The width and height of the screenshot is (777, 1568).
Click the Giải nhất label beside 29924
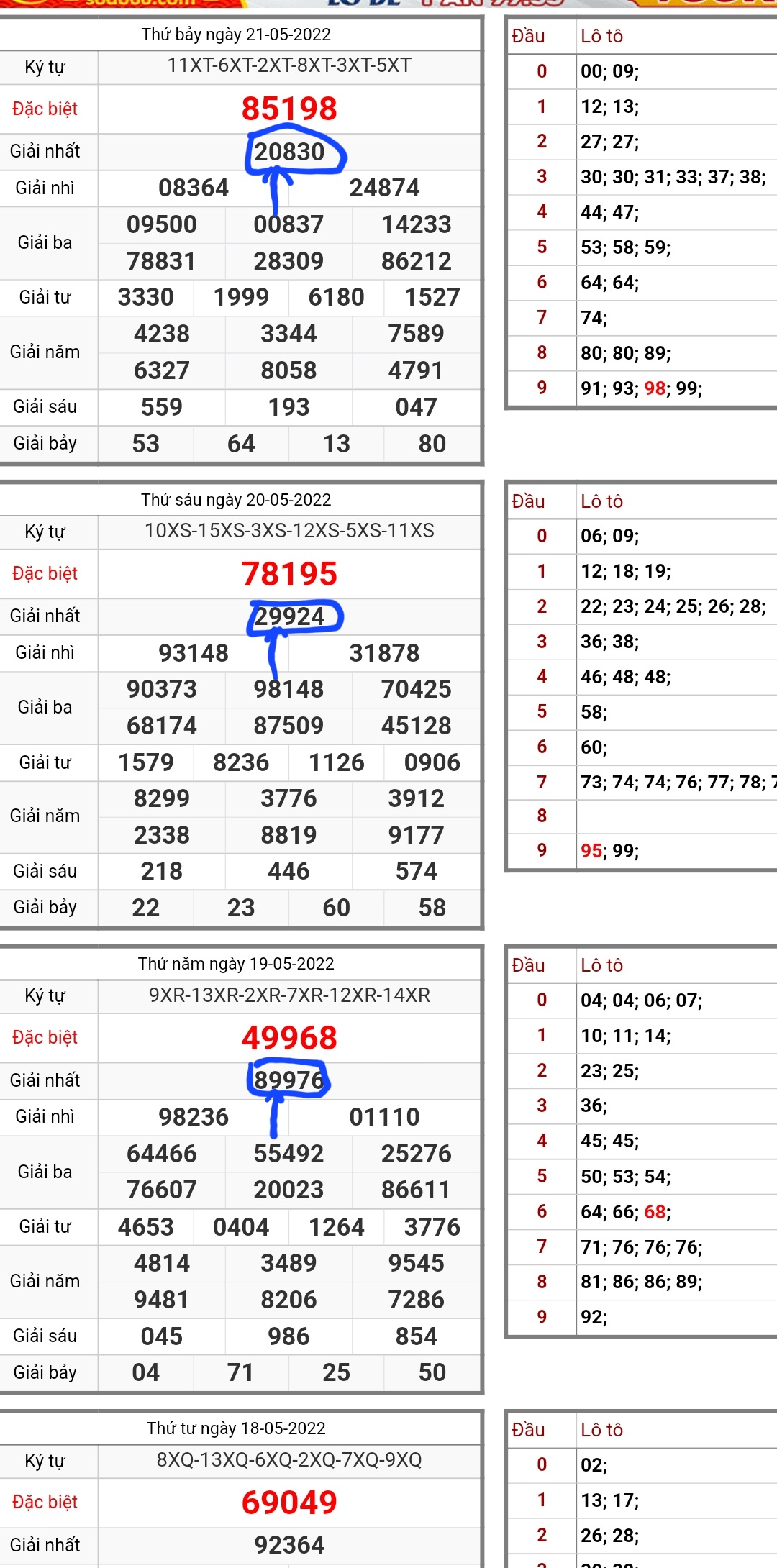click(45, 616)
